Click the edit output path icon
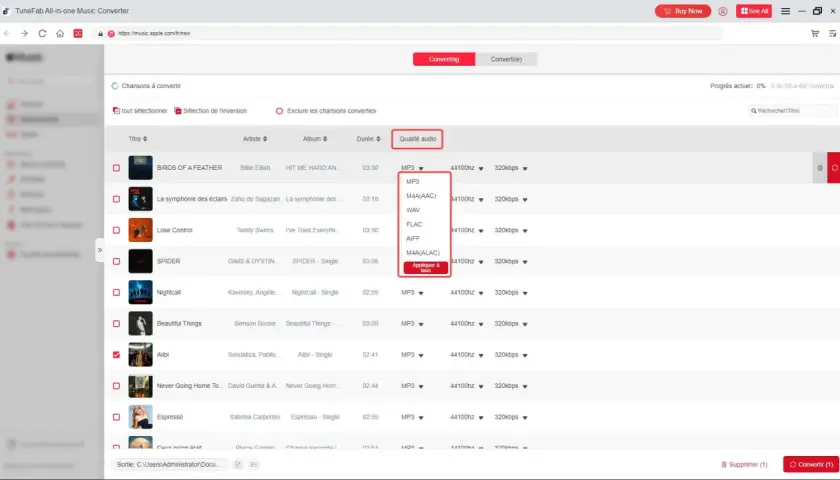The height and width of the screenshot is (480, 840). click(x=238, y=464)
